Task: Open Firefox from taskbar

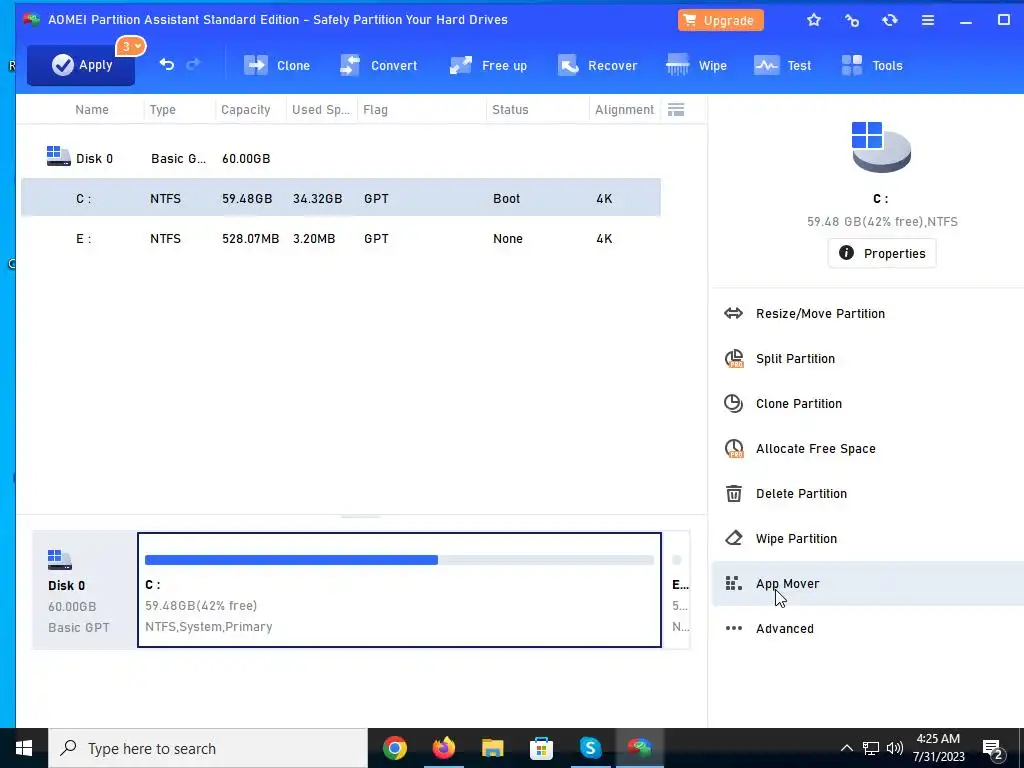Action: point(443,748)
